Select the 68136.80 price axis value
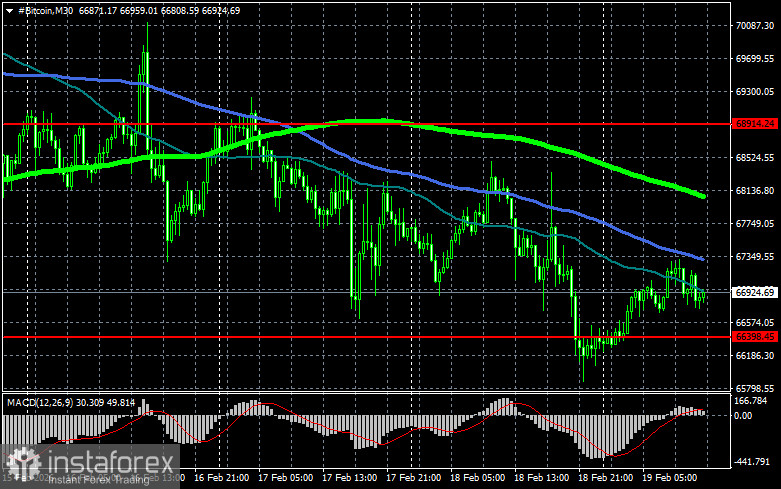 755,191
